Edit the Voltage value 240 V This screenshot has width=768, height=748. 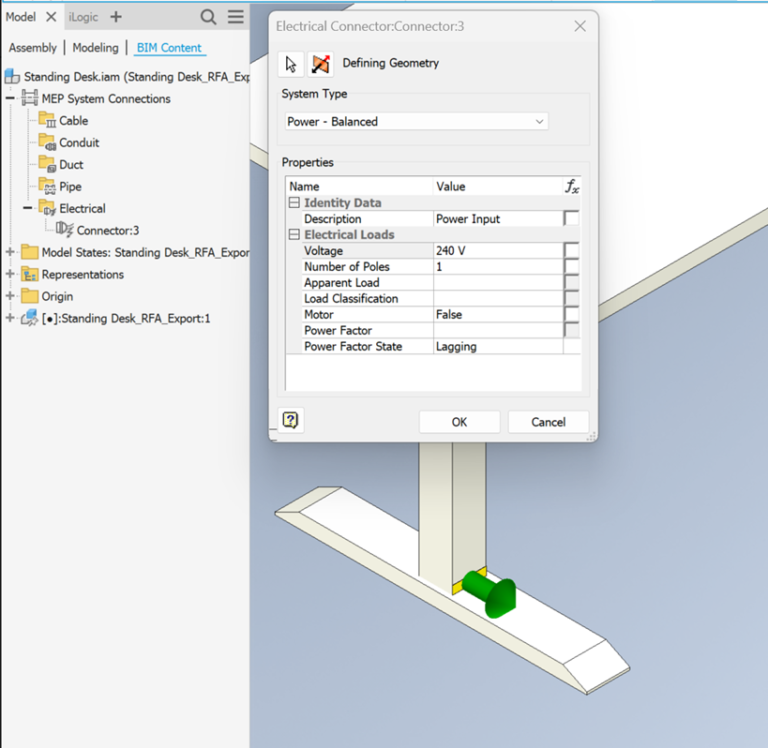click(x=498, y=251)
